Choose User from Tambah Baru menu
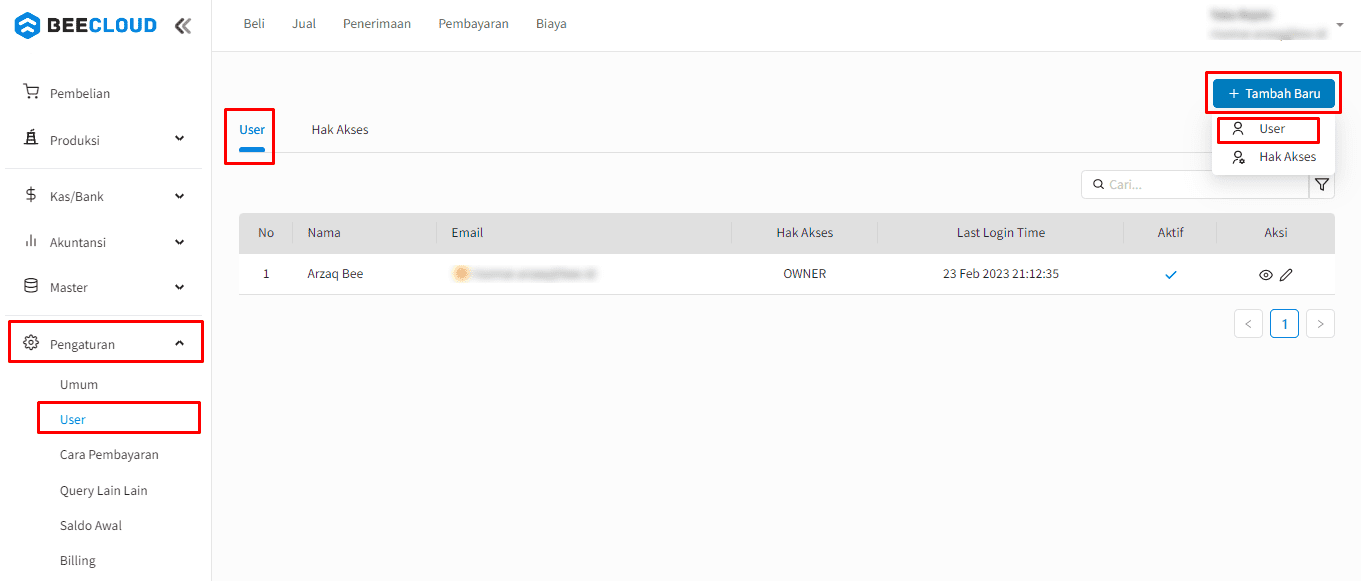Viewport: 1361px width, 581px height. [x=1272, y=129]
